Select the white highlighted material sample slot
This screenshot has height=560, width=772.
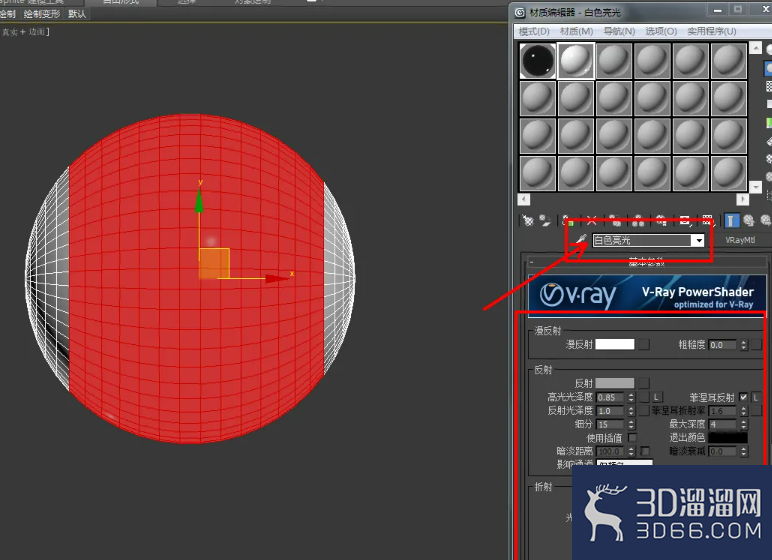(576, 61)
